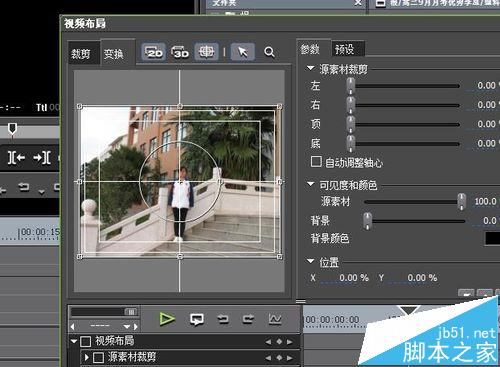Click the 源素材 100.0 value field
This screenshot has height=367, width=500.
click(486, 201)
